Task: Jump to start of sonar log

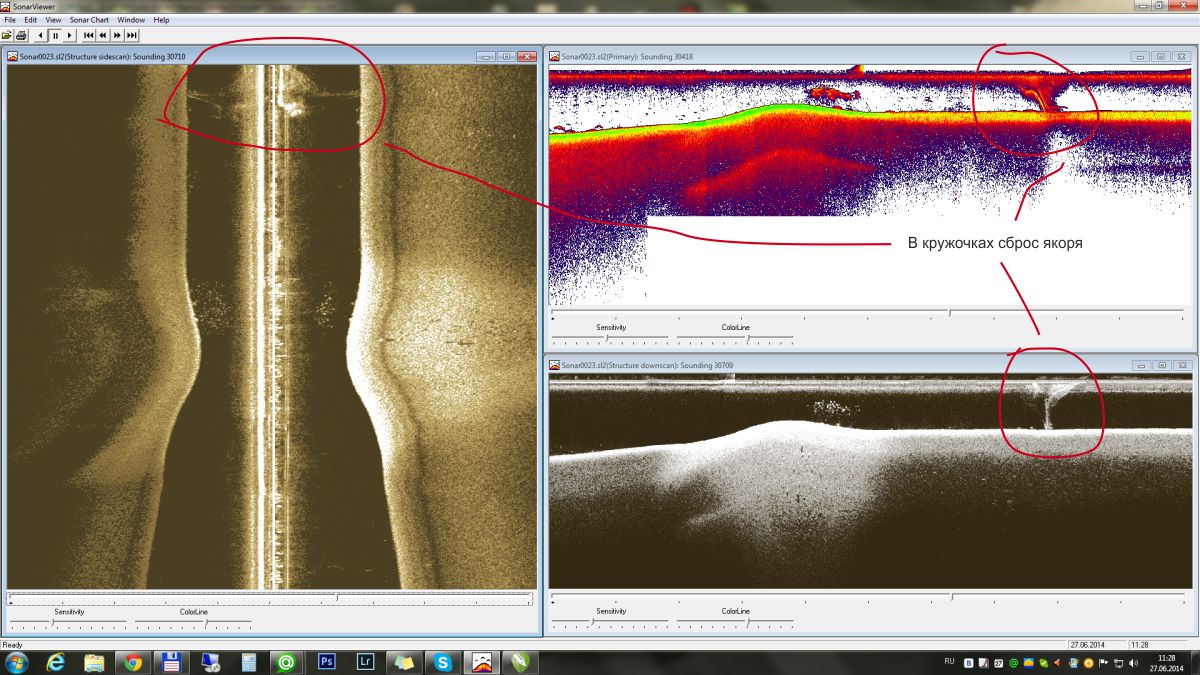Action: [x=89, y=35]
